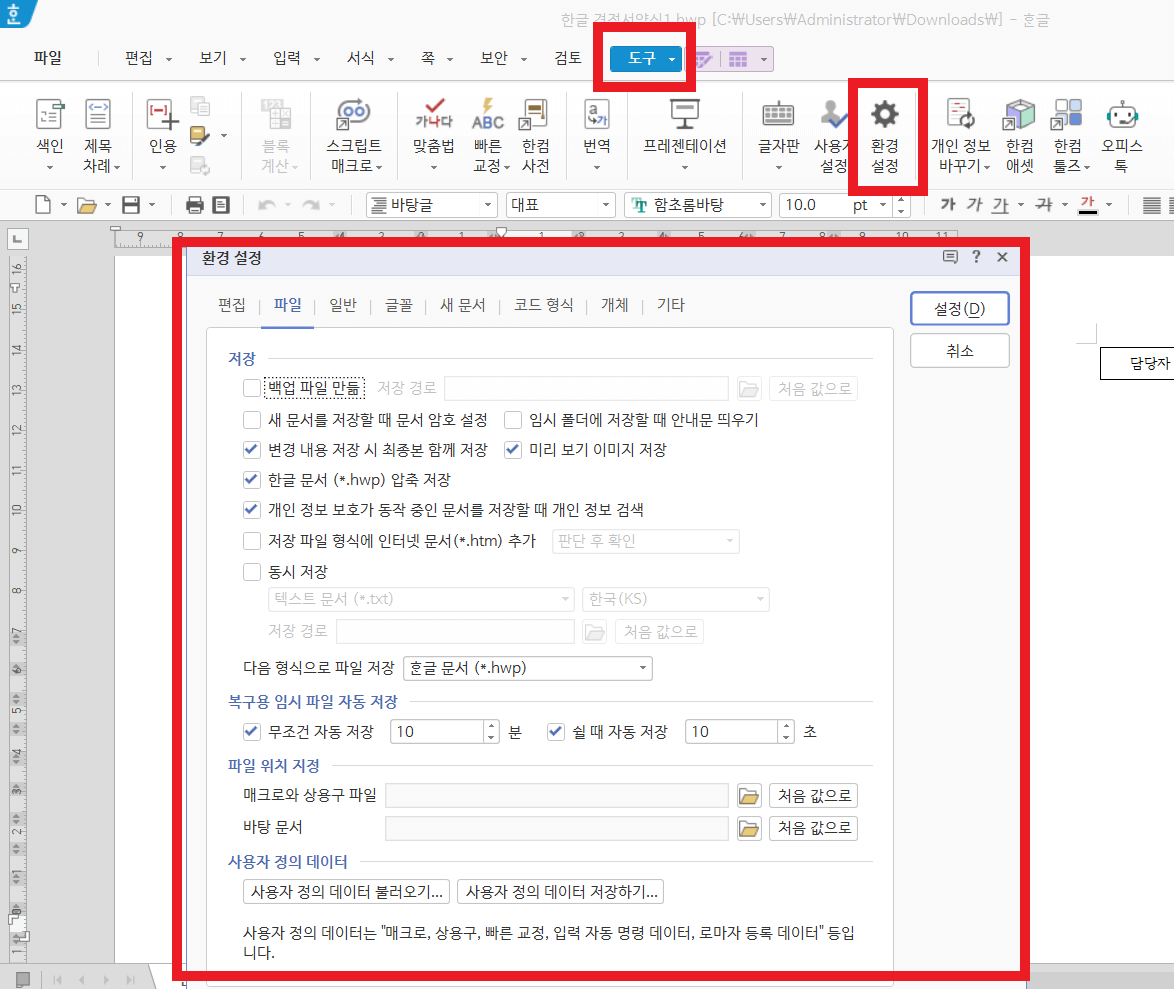Open the 한컴 애셋 tool

tap(1020, 135)
